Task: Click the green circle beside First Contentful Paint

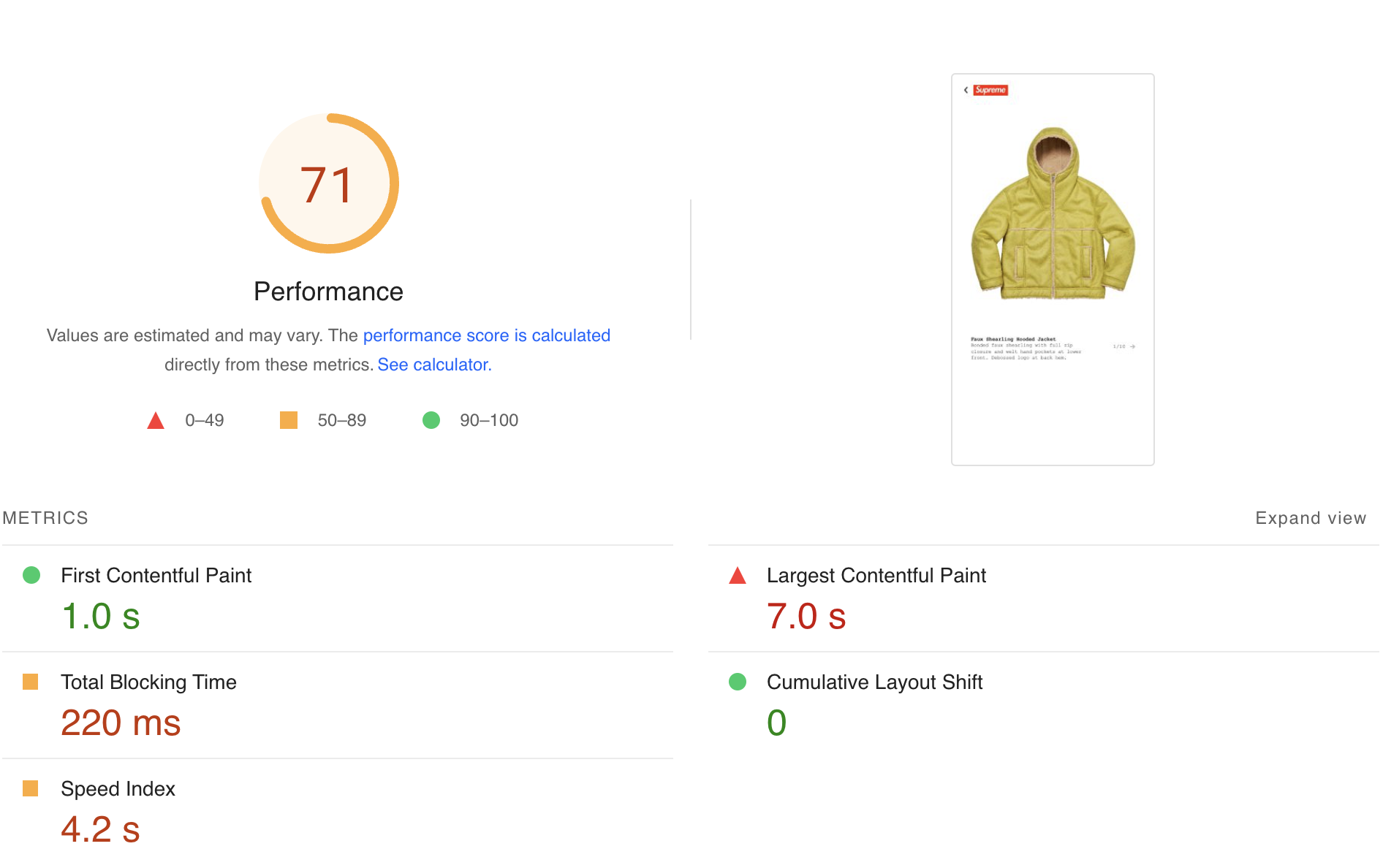Action: [x=31, y=575]
